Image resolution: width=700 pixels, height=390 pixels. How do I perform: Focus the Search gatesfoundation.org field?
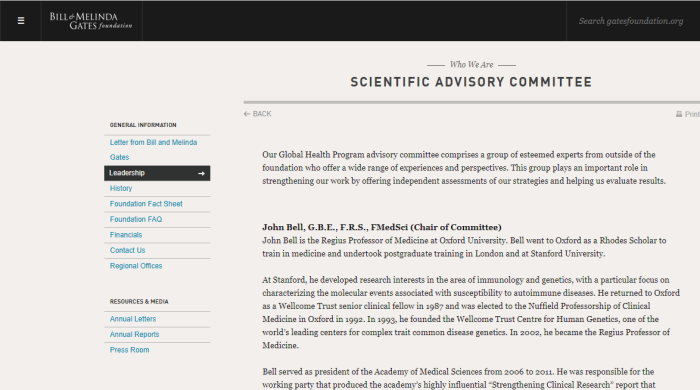[x=631, y=21]
